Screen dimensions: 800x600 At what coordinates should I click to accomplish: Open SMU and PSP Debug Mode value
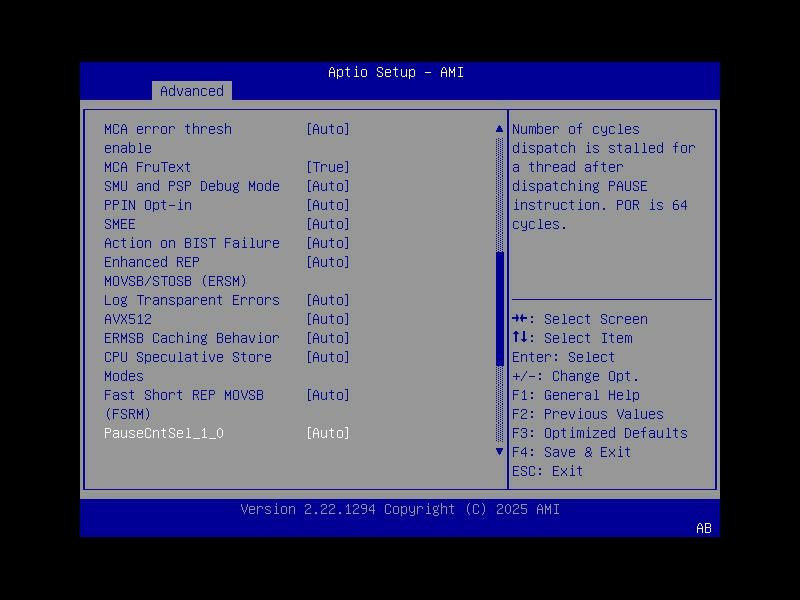click(328, 186)
